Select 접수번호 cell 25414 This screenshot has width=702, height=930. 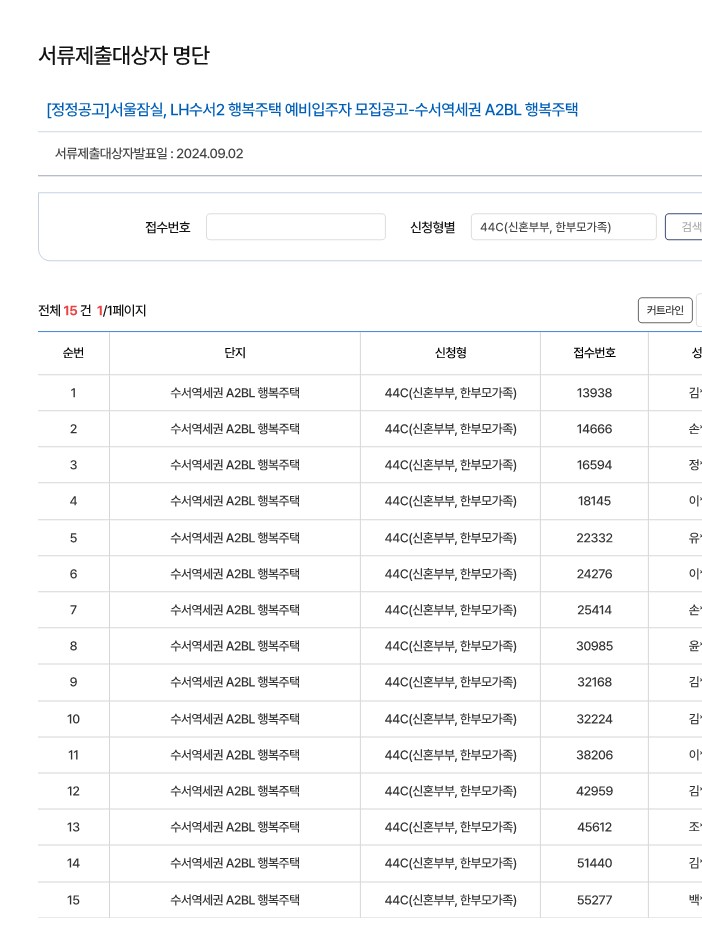pos(594,610)
